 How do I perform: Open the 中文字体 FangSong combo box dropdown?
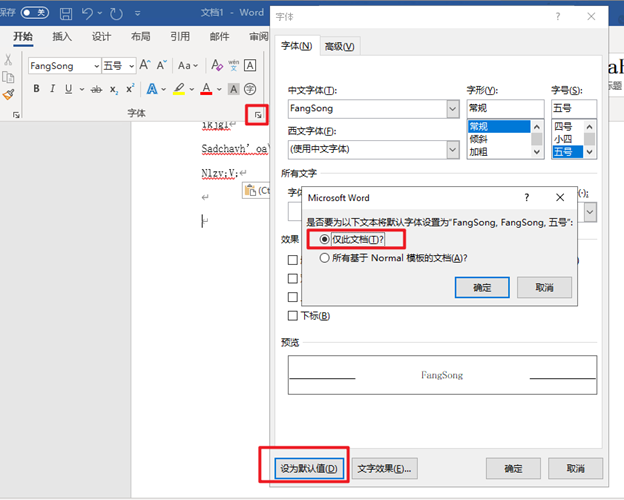[452, 108]
